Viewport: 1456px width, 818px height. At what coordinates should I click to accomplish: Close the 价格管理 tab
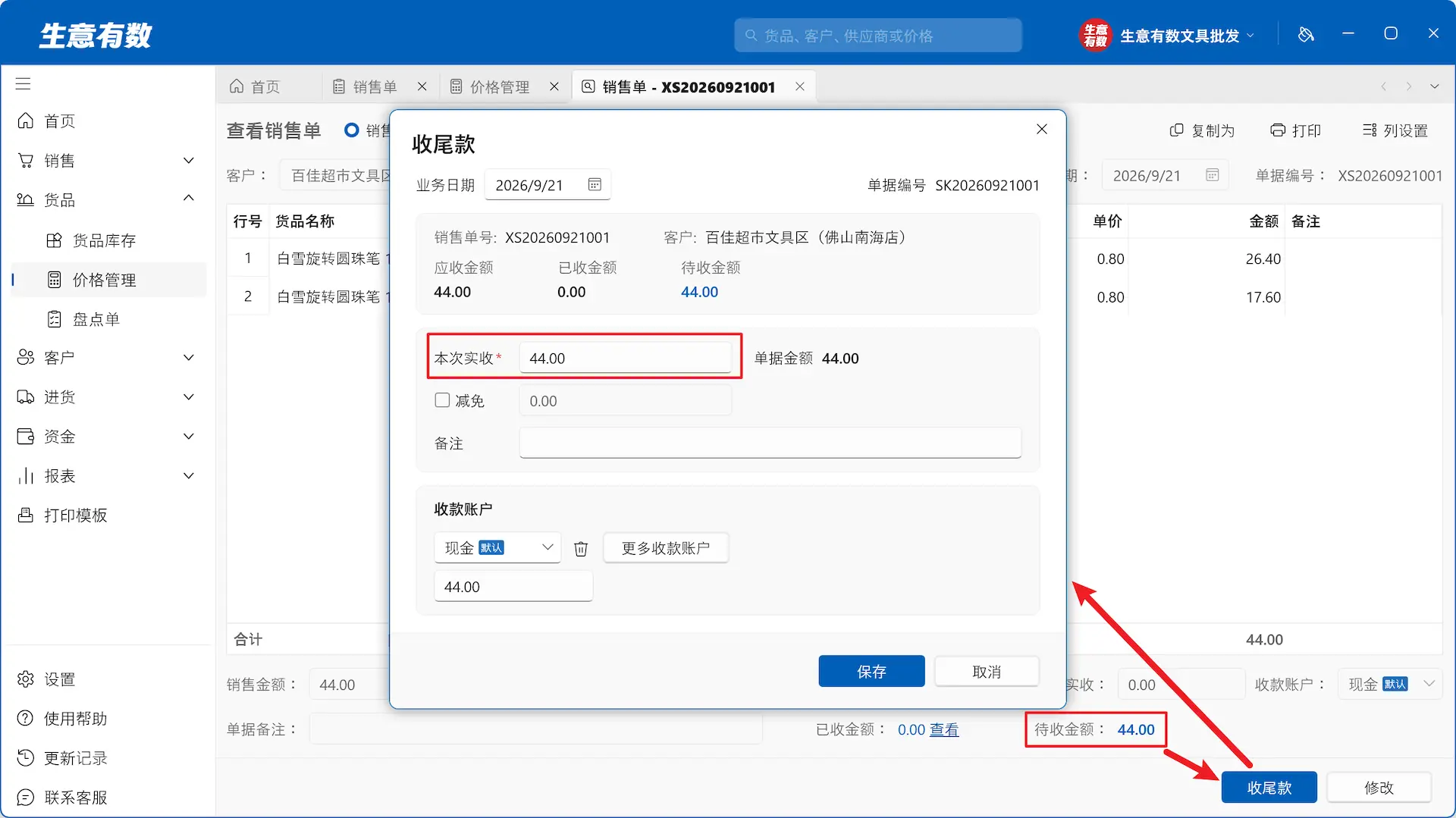click(x=554, y=86)
